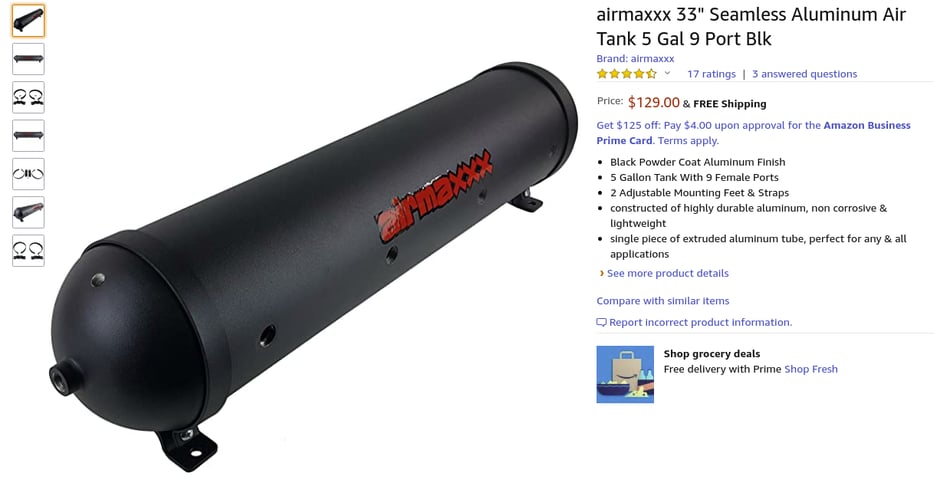Click the Terms apply link
The height and width of the screenshot is (483, 950).
click(688, 141)
